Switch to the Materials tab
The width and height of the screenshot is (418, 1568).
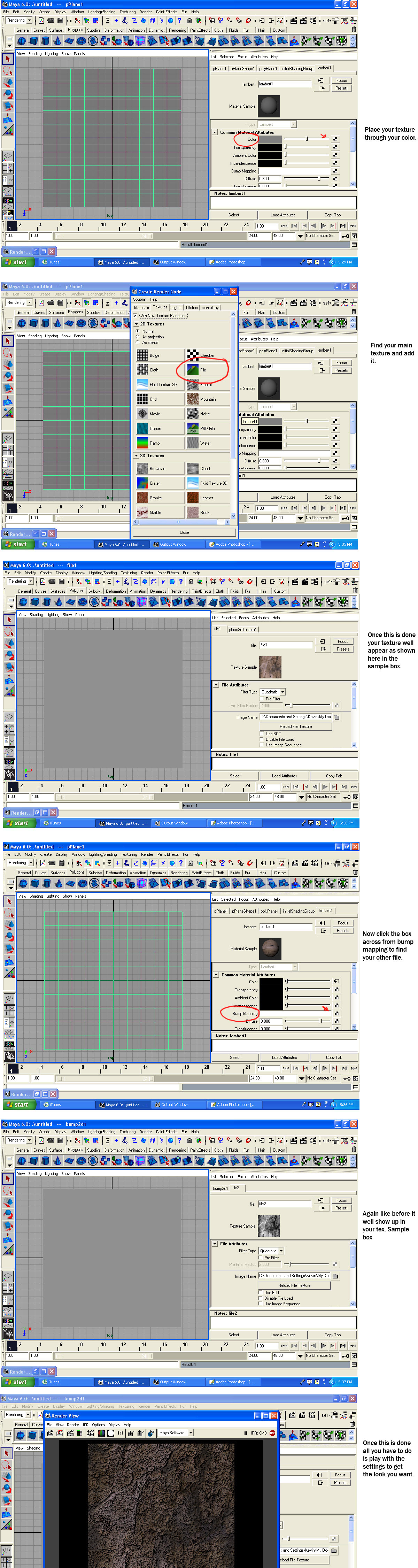coord(141,307)
